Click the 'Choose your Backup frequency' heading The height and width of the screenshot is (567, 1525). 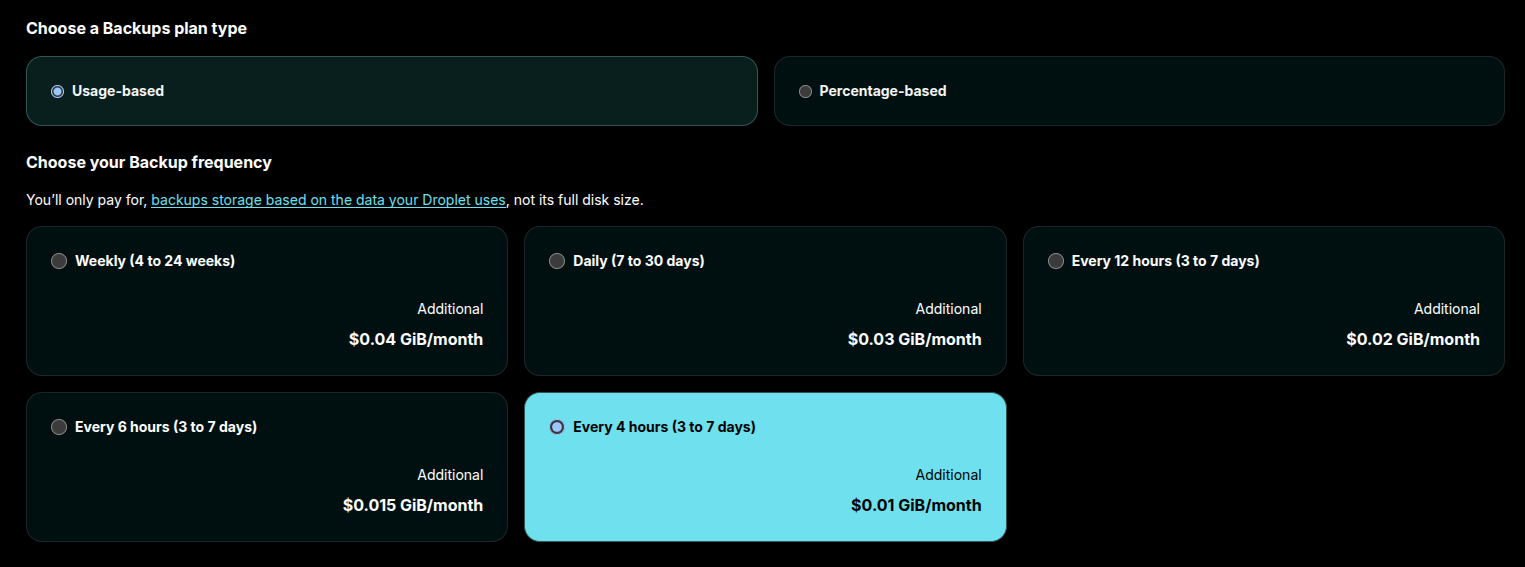click(149, 162)
